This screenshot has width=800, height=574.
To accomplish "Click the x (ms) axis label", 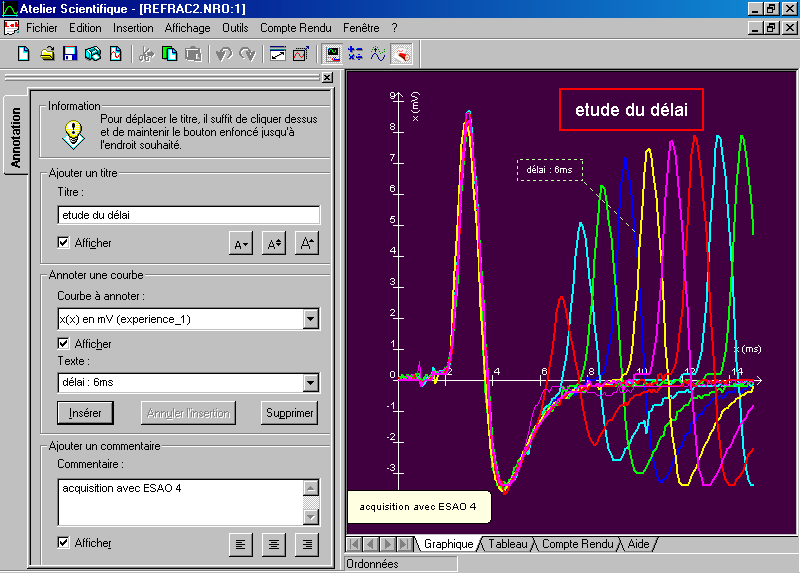I will point(748,349).
